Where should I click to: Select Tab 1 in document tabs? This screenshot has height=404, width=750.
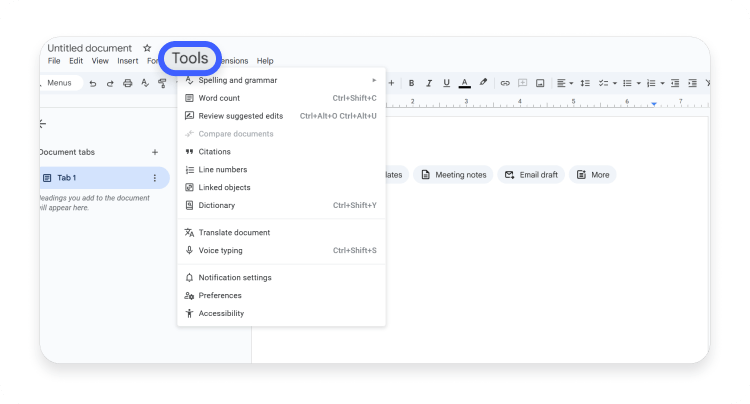(x=104, y=178)
